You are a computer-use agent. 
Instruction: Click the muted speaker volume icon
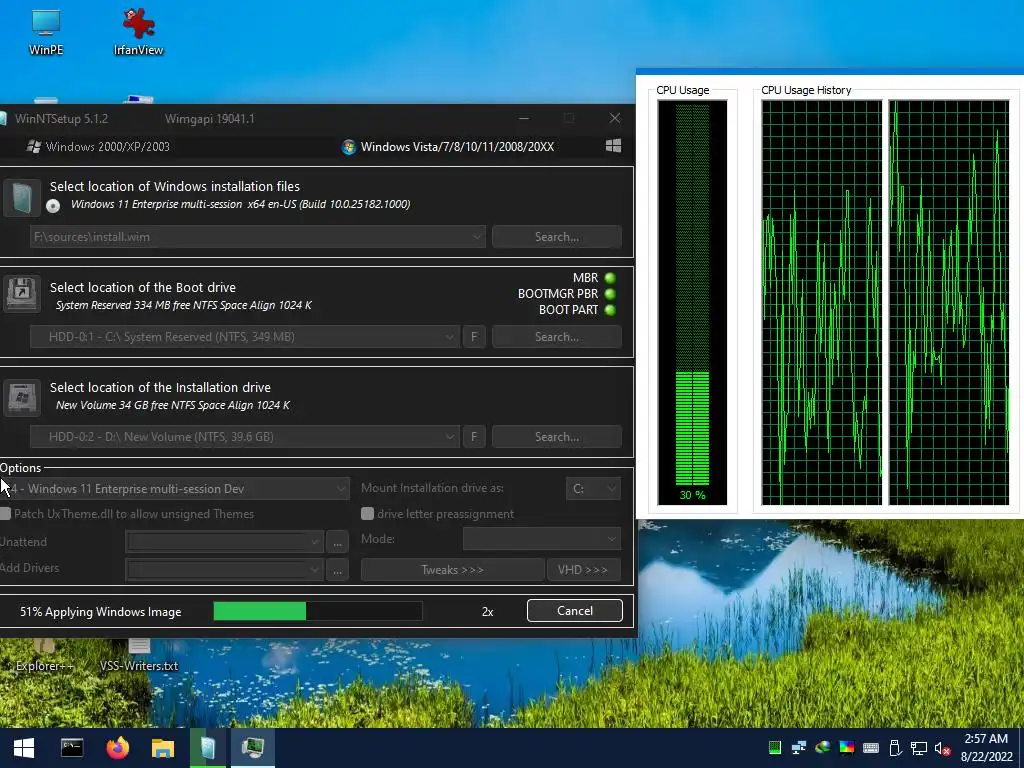(942, 748)
